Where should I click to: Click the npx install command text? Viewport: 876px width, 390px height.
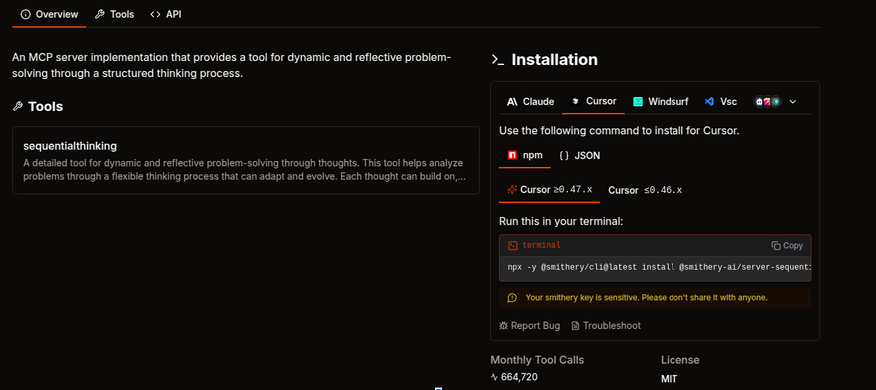659,268
